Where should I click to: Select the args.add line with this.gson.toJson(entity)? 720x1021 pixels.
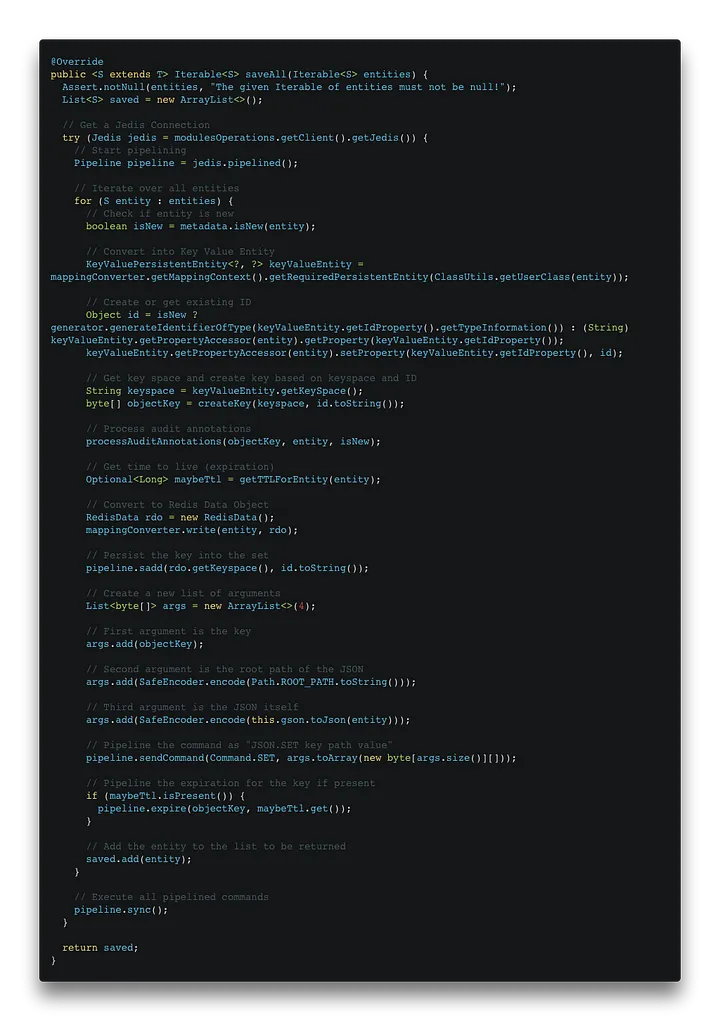[248, 720]
